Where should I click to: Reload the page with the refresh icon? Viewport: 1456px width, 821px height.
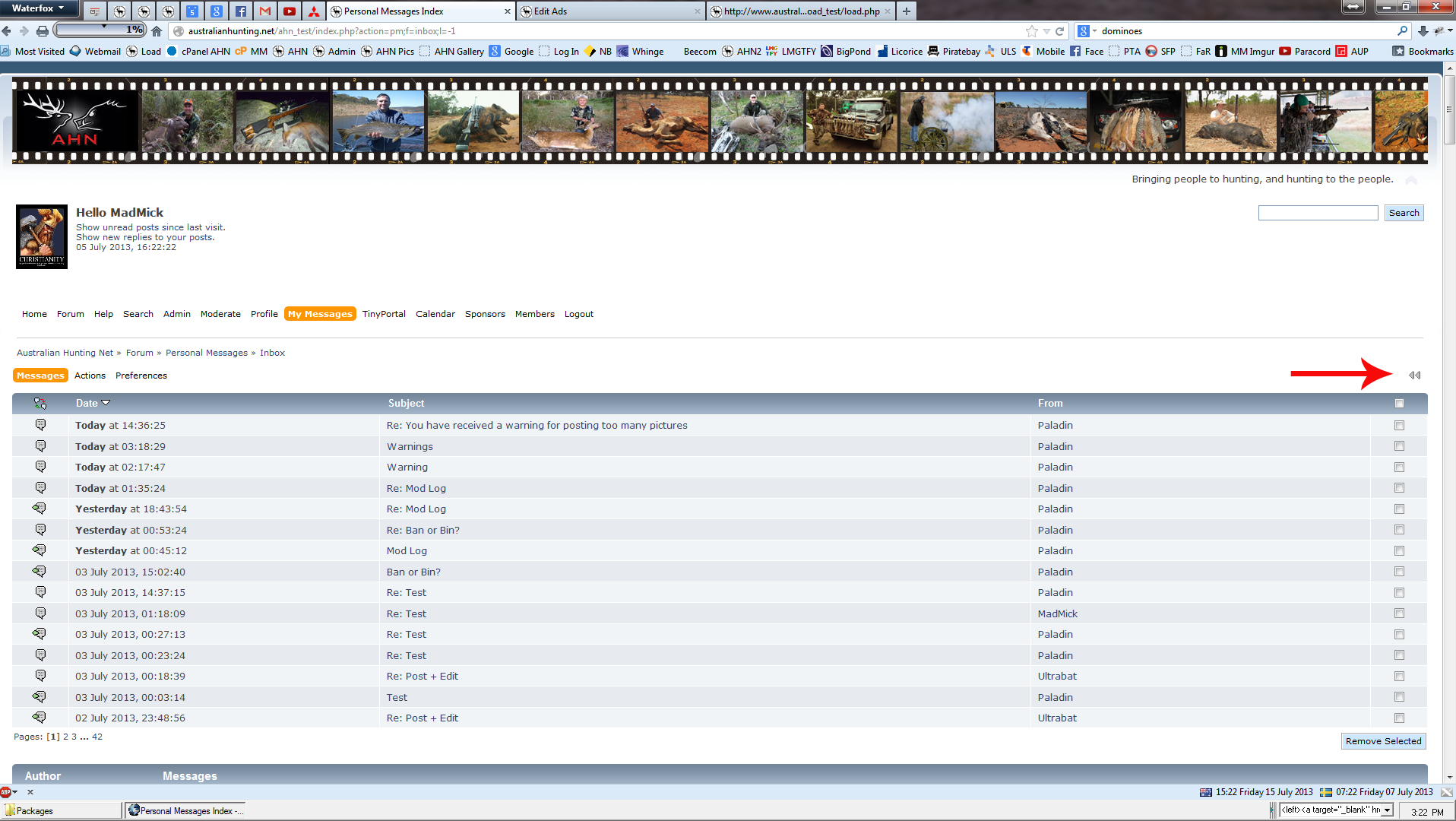pyautogui.click(x=1059, y=31)
